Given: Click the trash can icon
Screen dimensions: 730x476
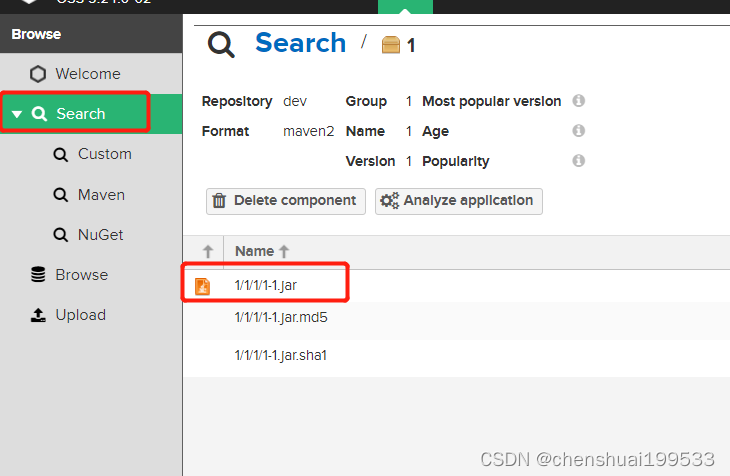Looking at the screenshot, I should (x=219, y=201).
